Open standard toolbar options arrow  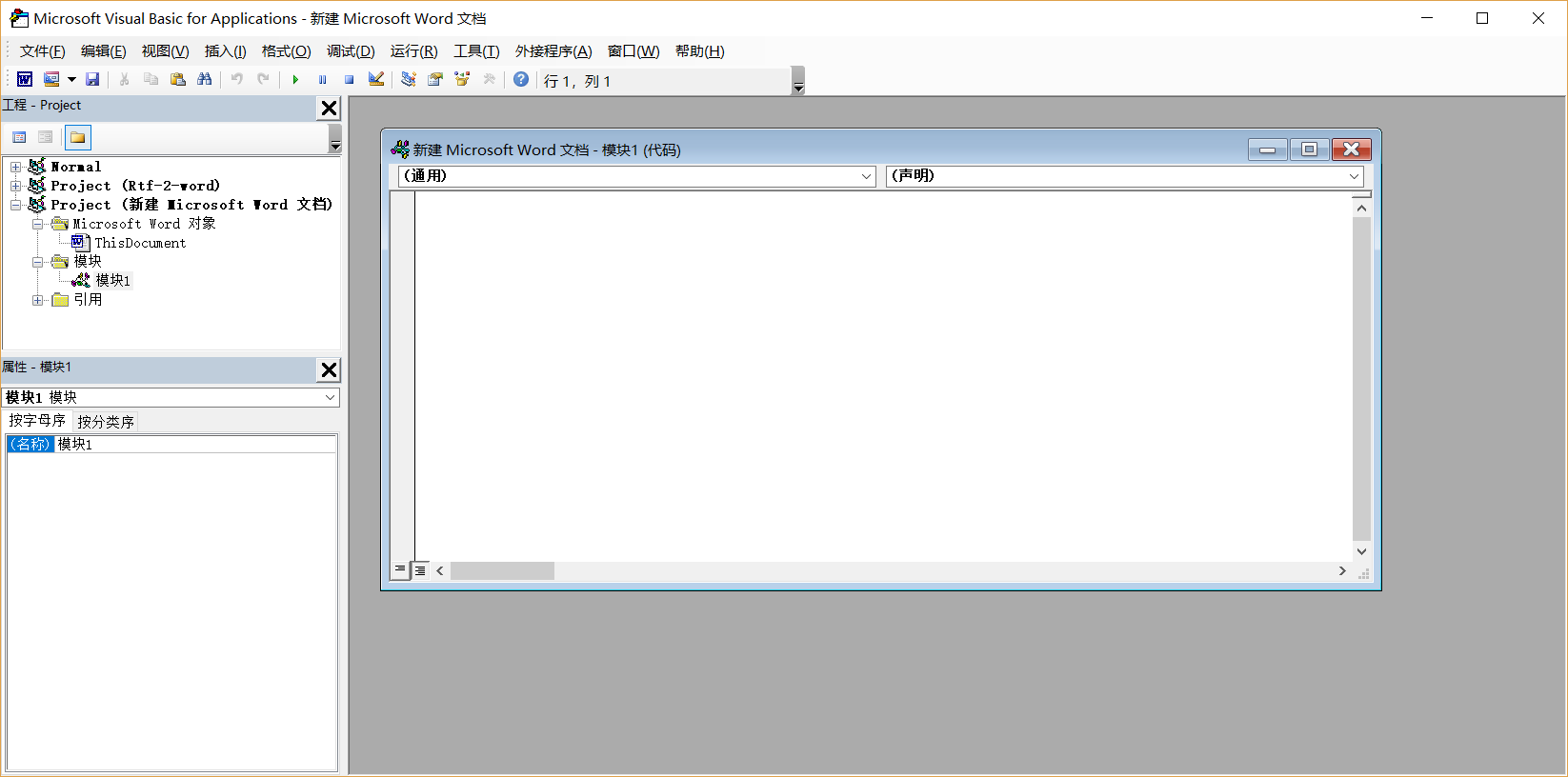(x=798, y=81)
